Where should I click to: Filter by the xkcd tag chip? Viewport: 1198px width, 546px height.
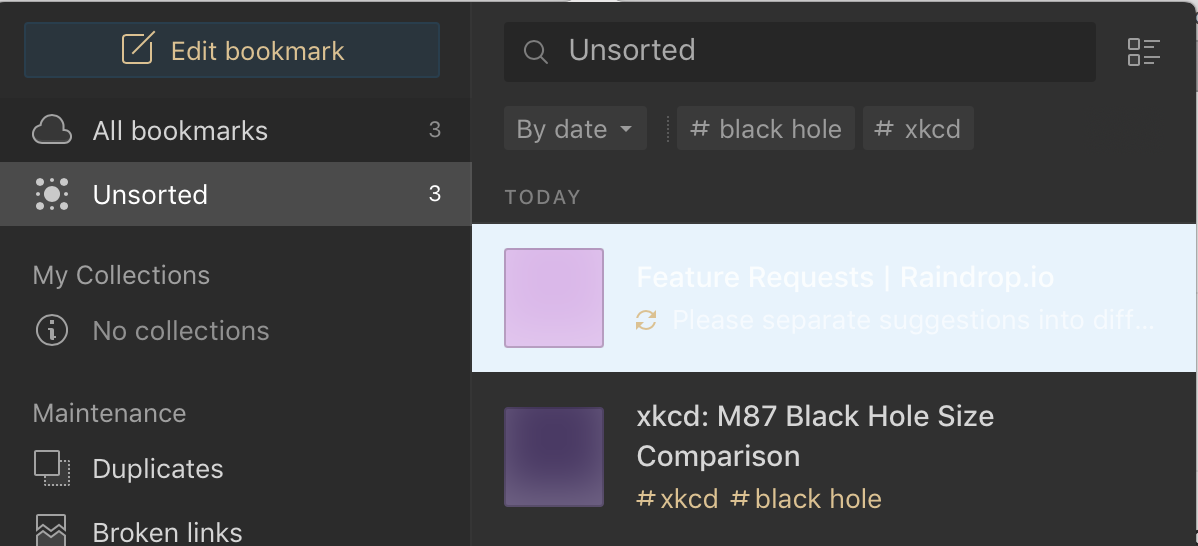click(918, 128)
